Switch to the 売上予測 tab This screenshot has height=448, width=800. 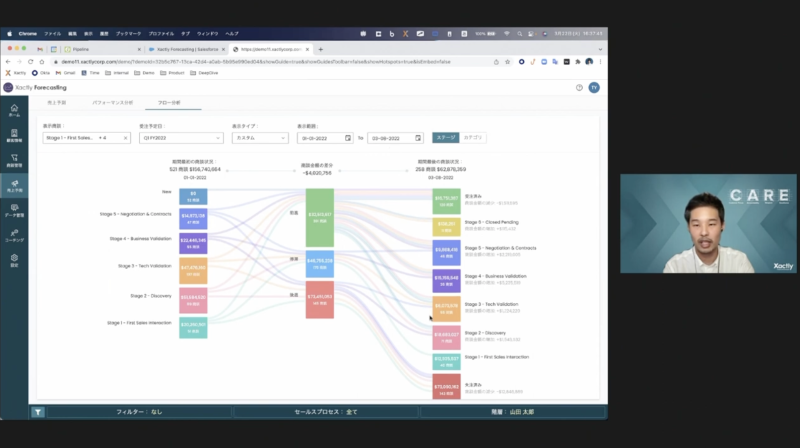tap(57, 103)
